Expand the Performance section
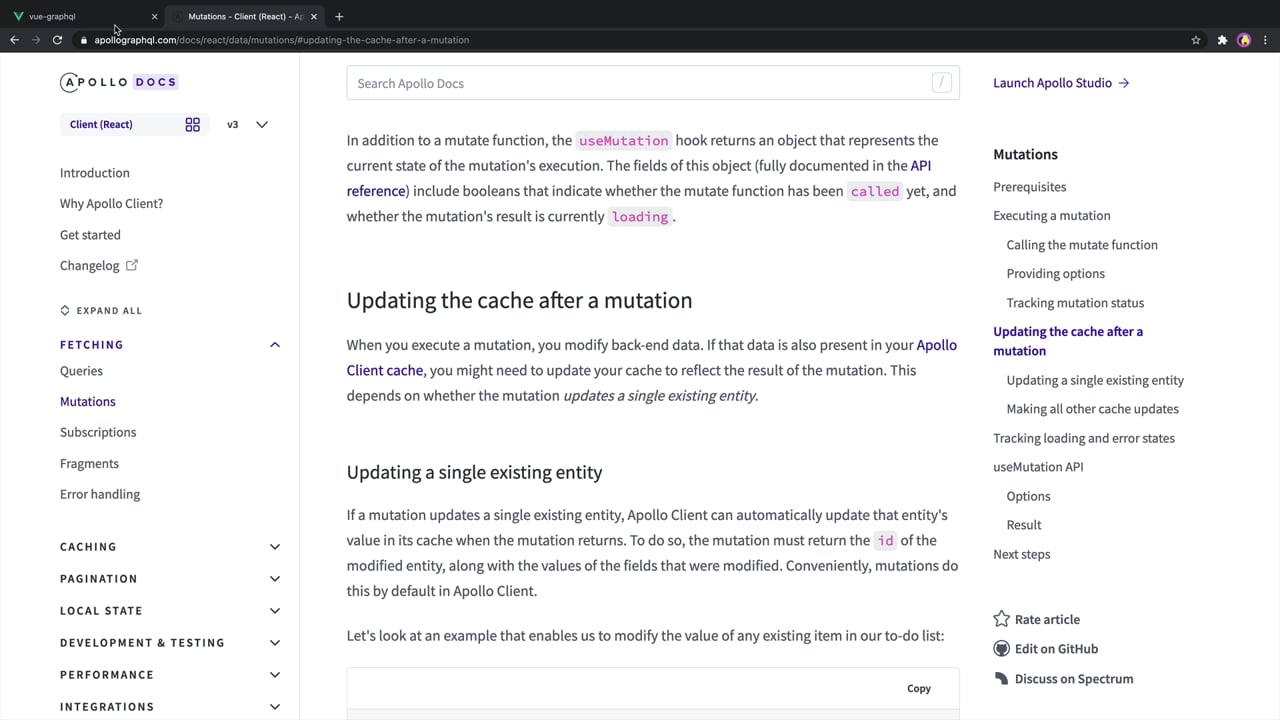The image size is (1280, 720). point(275,675)
